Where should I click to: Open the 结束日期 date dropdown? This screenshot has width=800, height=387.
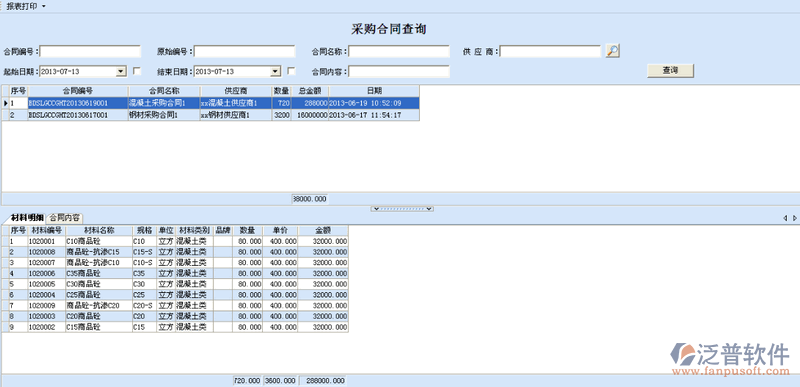click(x=276, y=71)
